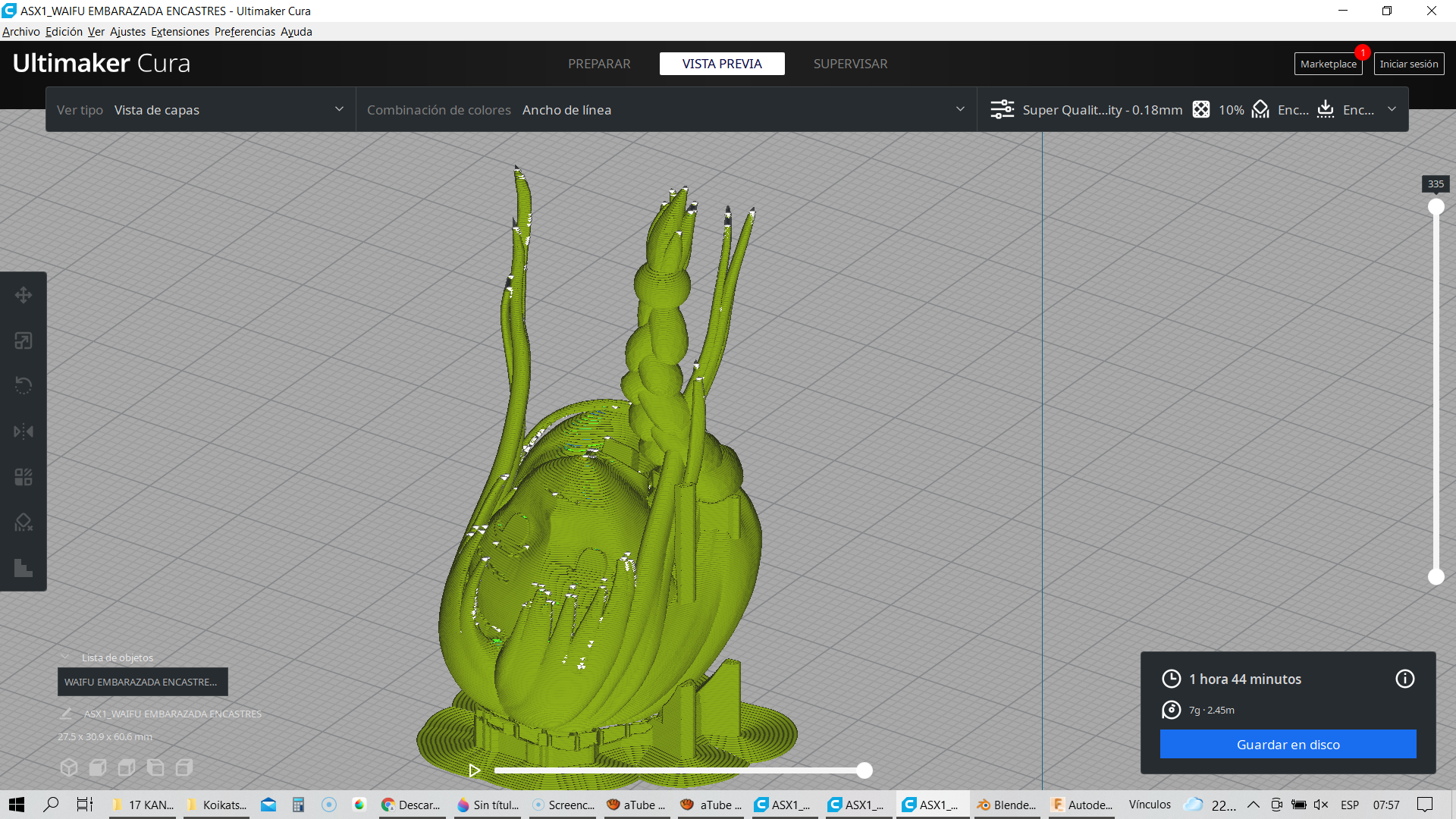
Task: Switch to right side view cube icon
Action: tap(184, 767)
